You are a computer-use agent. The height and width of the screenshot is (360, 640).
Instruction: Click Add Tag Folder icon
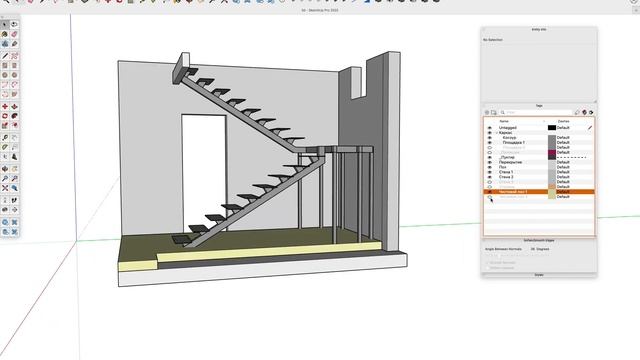(x=494, y=112)
